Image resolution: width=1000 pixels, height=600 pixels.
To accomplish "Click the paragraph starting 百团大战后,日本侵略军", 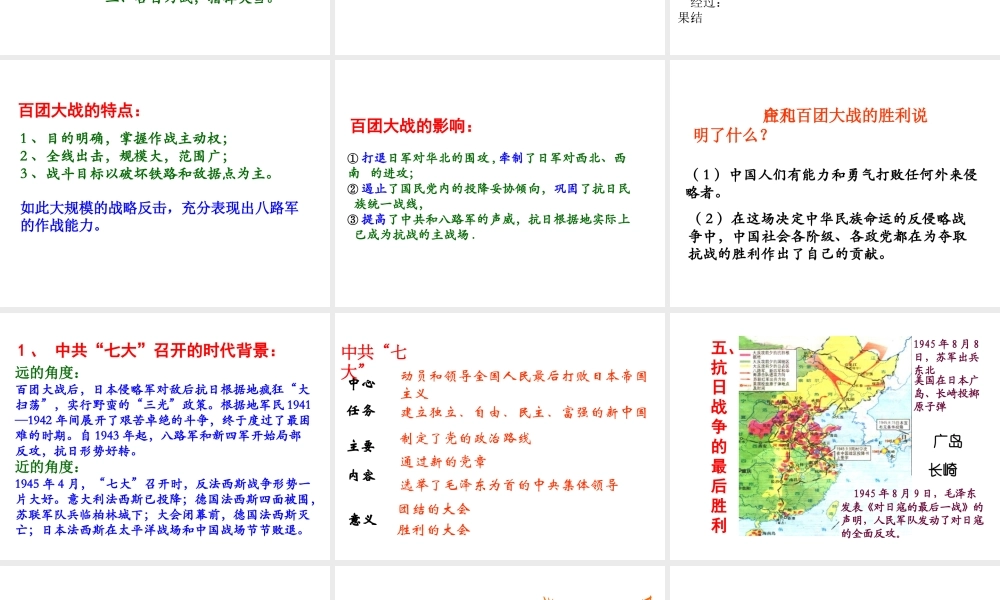I will [x=163, y=420].
